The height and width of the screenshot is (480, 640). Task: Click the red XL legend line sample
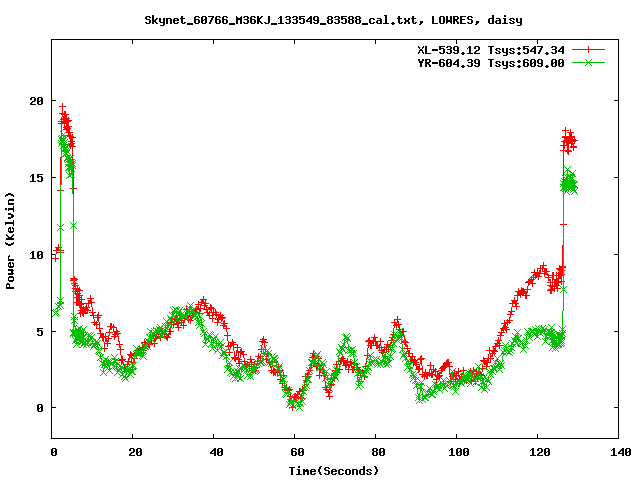(588, 50)
